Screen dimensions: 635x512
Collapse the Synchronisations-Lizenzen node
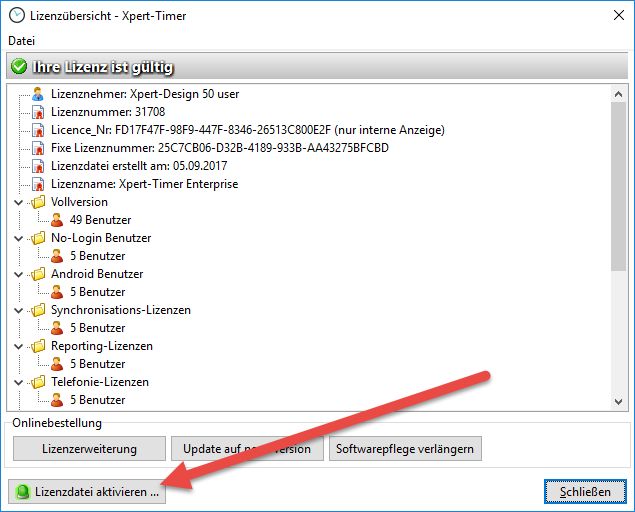(18, 310)
